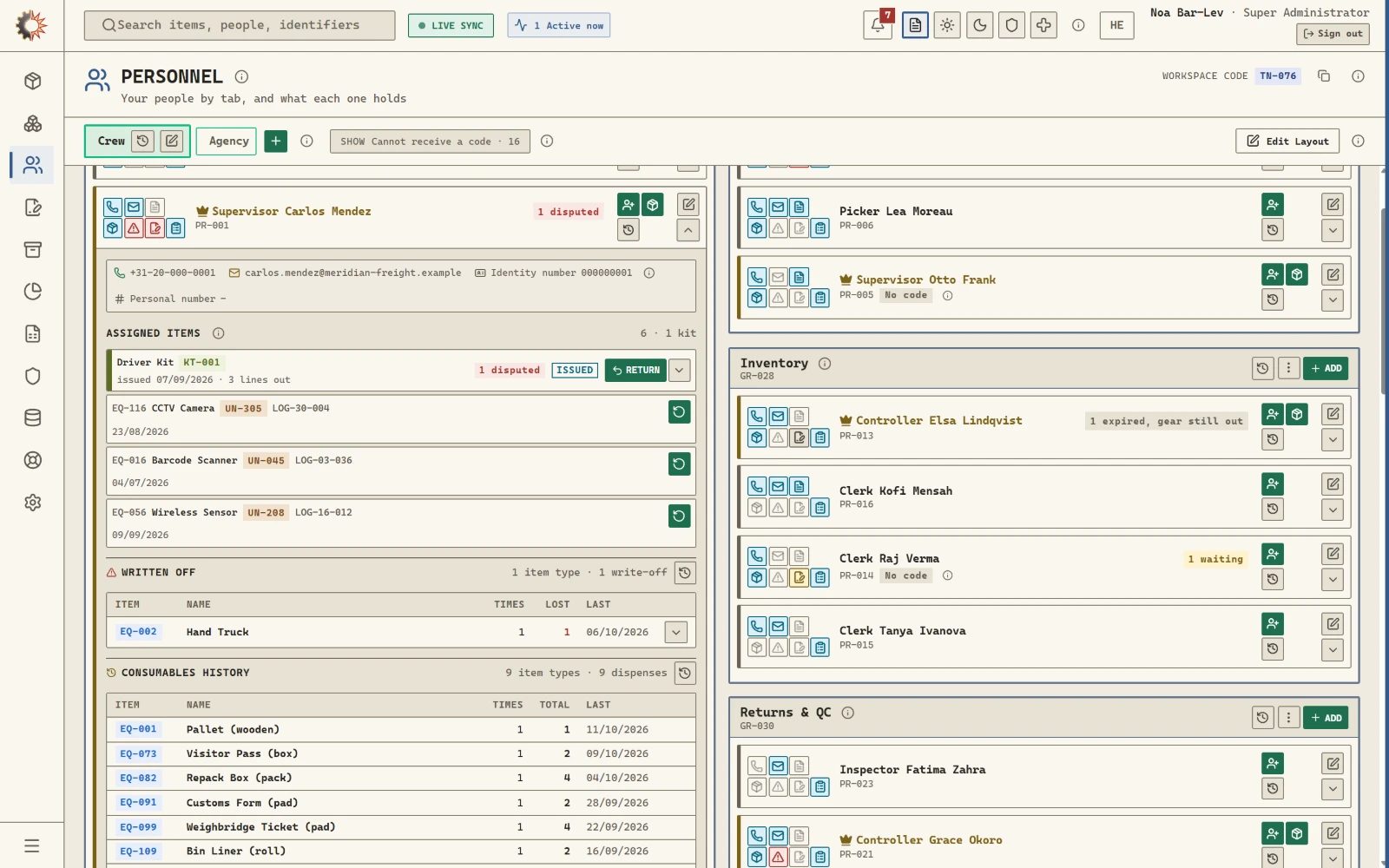
Task: Open the Inventory group more options menu
Action: [1288, 368]
